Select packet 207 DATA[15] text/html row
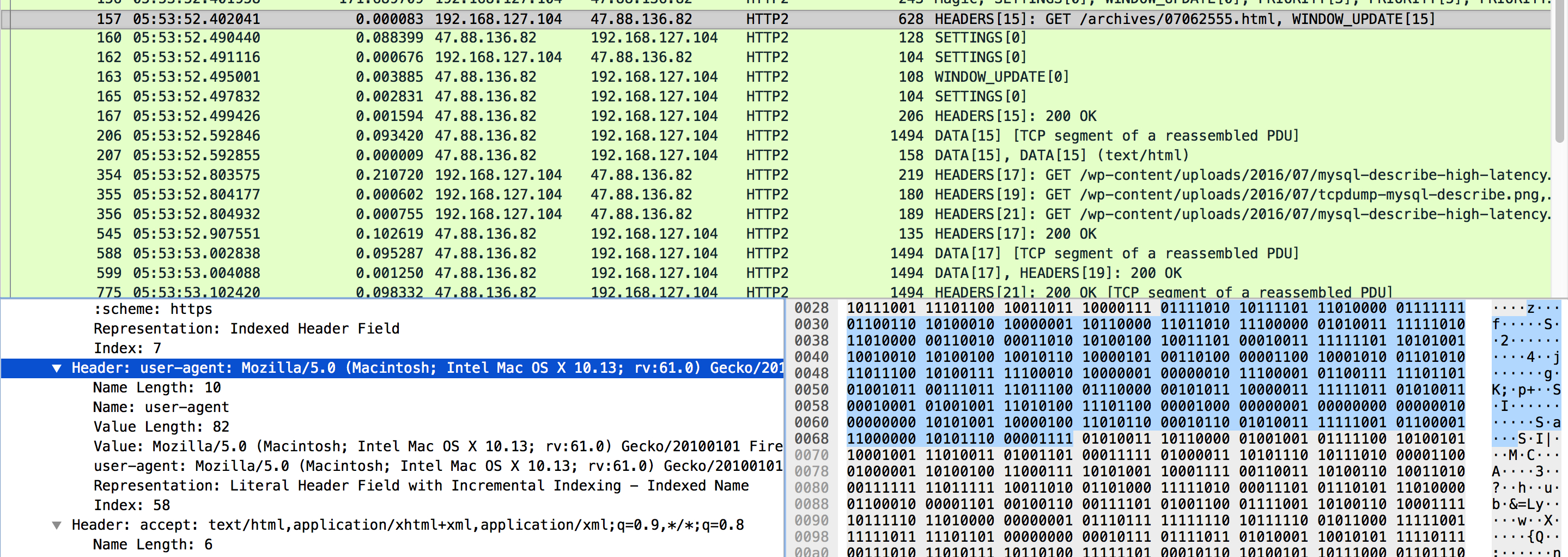This screenshot has width=1568, height=557. [775, 155]
